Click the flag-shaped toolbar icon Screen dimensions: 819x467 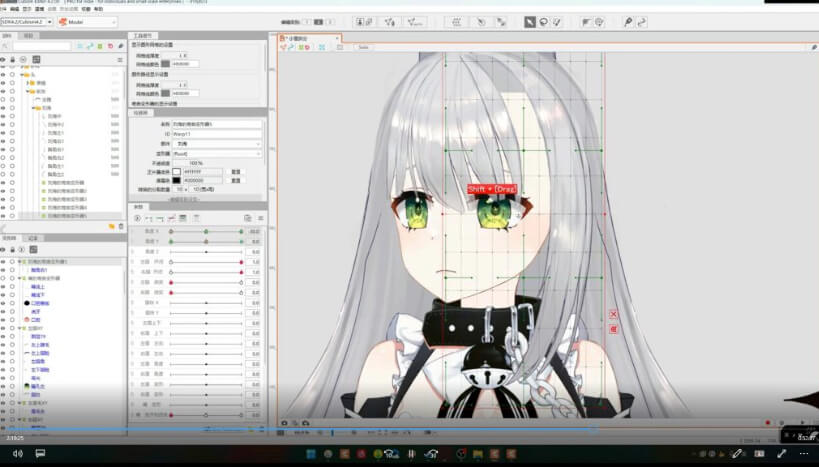tap(586, 22)
